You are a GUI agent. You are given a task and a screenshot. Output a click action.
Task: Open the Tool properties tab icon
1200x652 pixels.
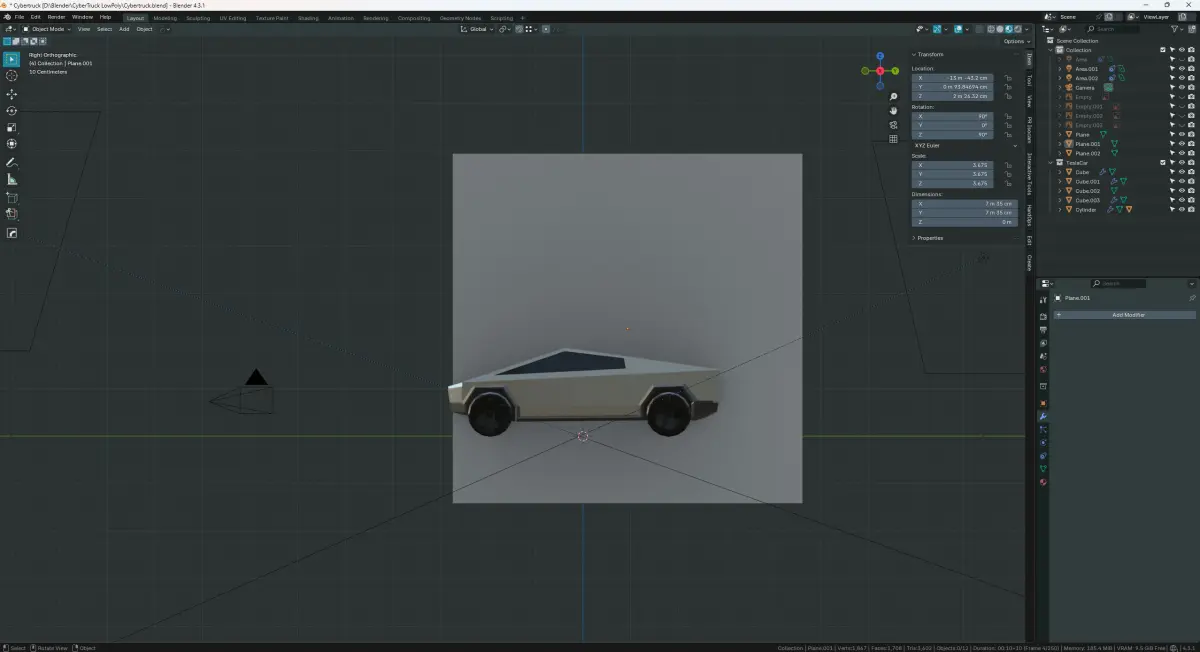click(1043, 300)
